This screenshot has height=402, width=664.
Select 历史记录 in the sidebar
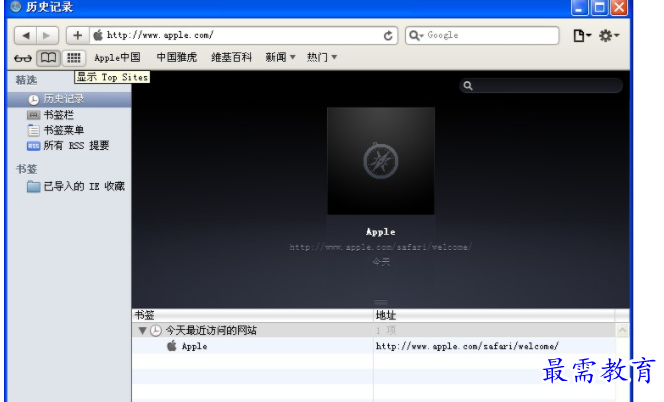pyautogui.click(x=69, y=99)
